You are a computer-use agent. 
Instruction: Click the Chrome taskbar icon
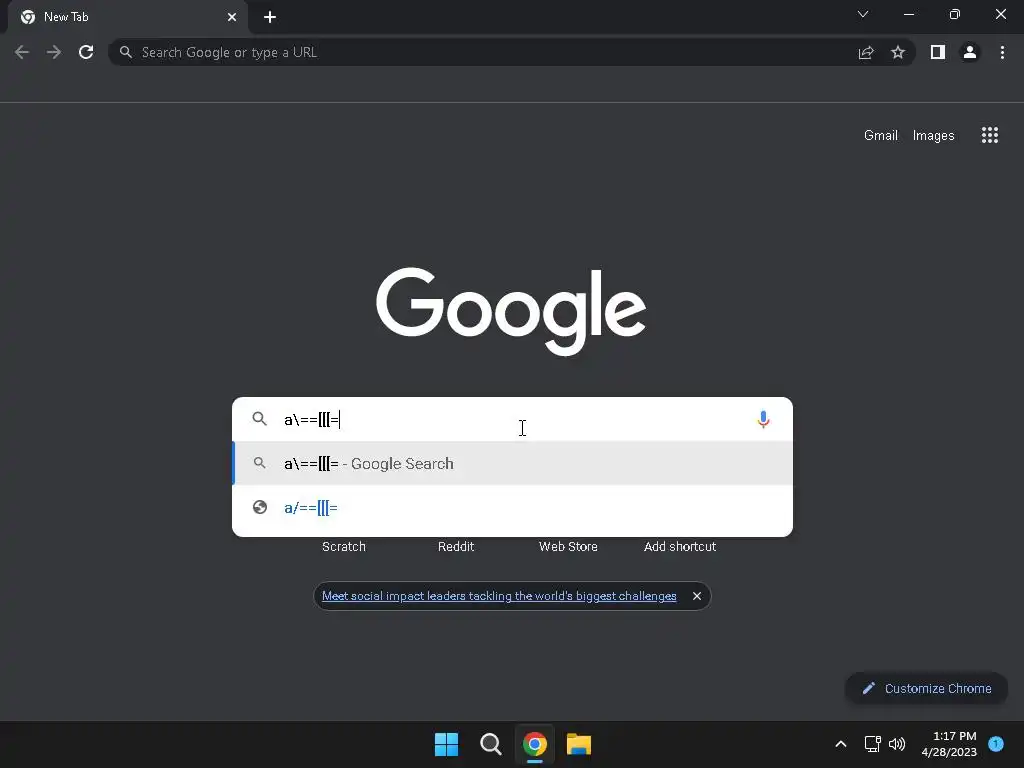click(x=534, y=744)
